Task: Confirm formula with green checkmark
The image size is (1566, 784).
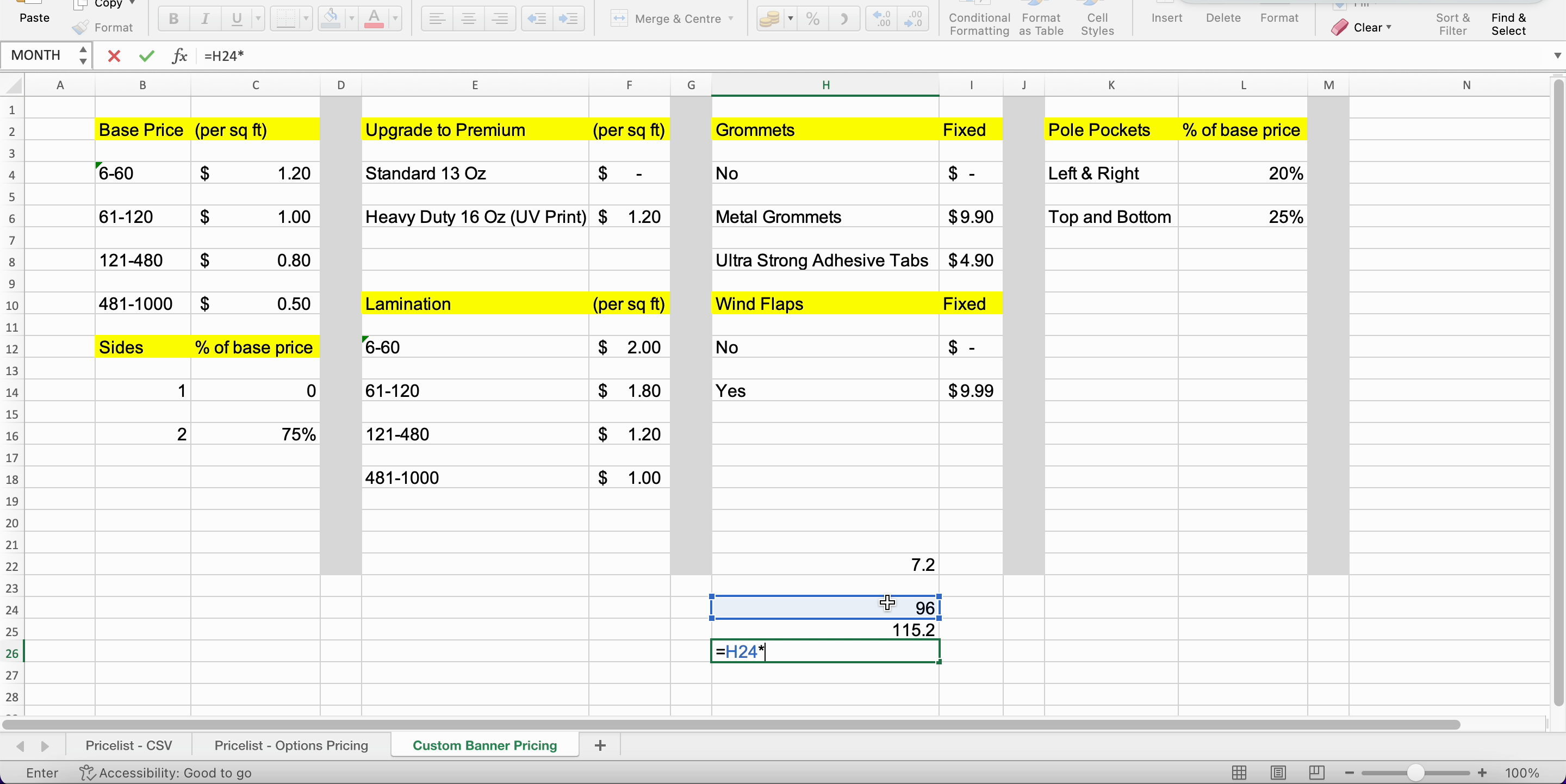Action: [x=146, y=56]
